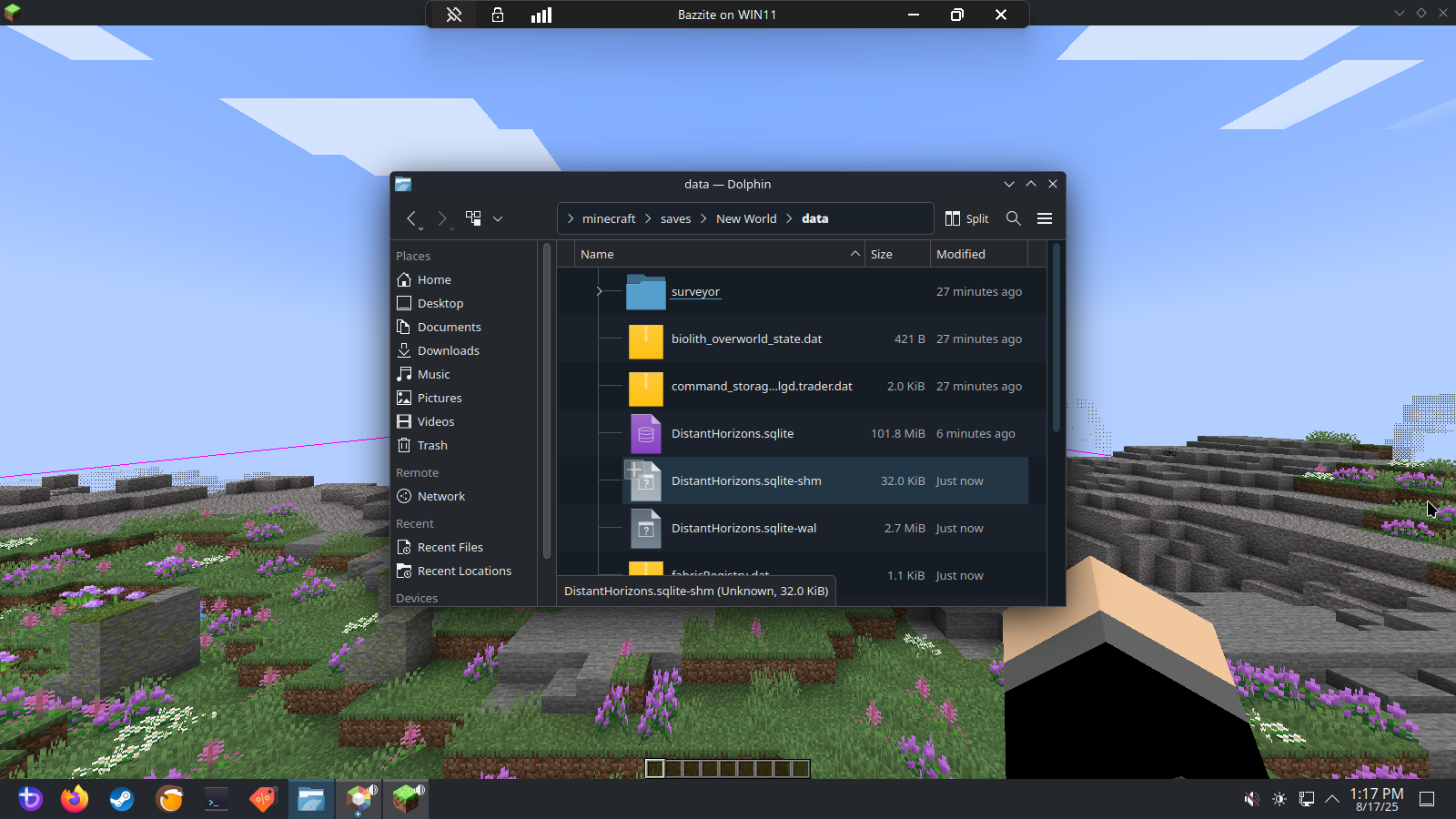1456x819 pixels.
Task: Click the show desktop button
Action: (1428, 799)
